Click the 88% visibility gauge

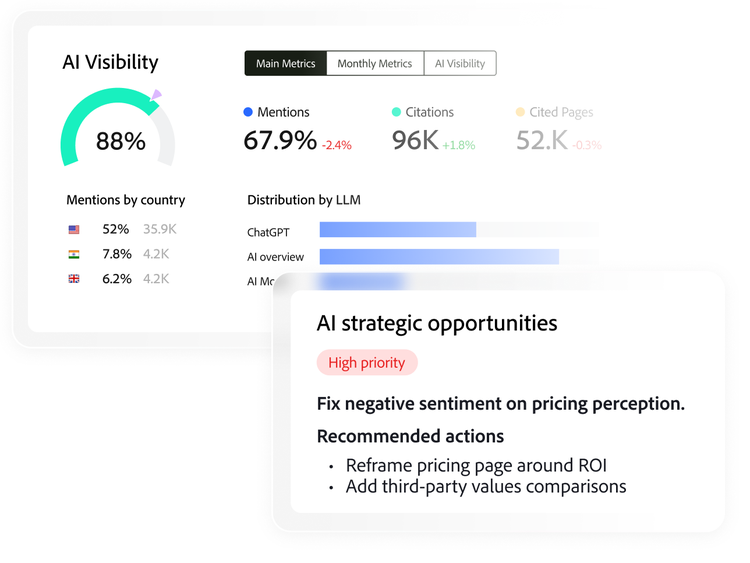coord(118,127)
